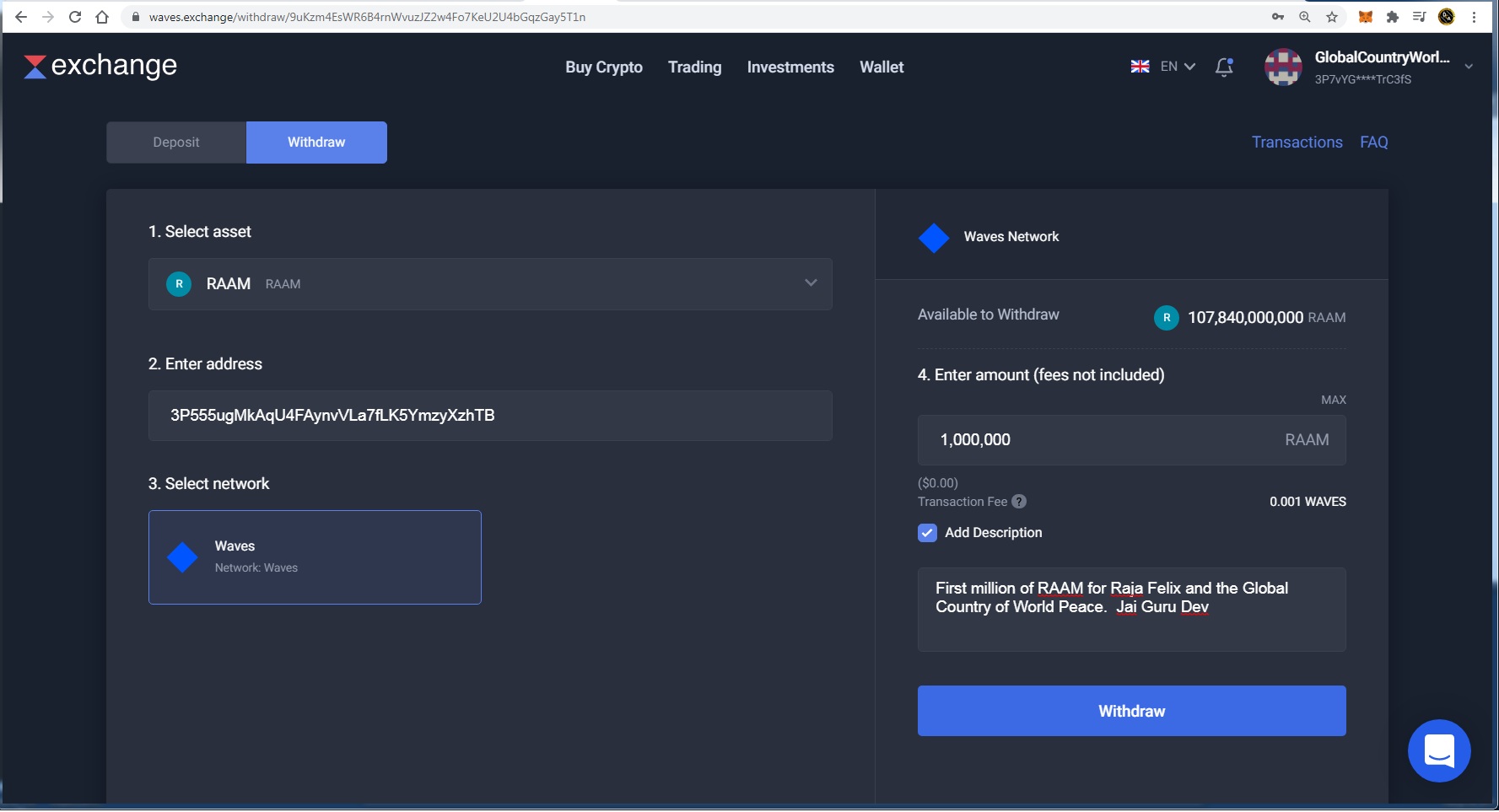Open the media control playlist icon

coord(1420,17)
